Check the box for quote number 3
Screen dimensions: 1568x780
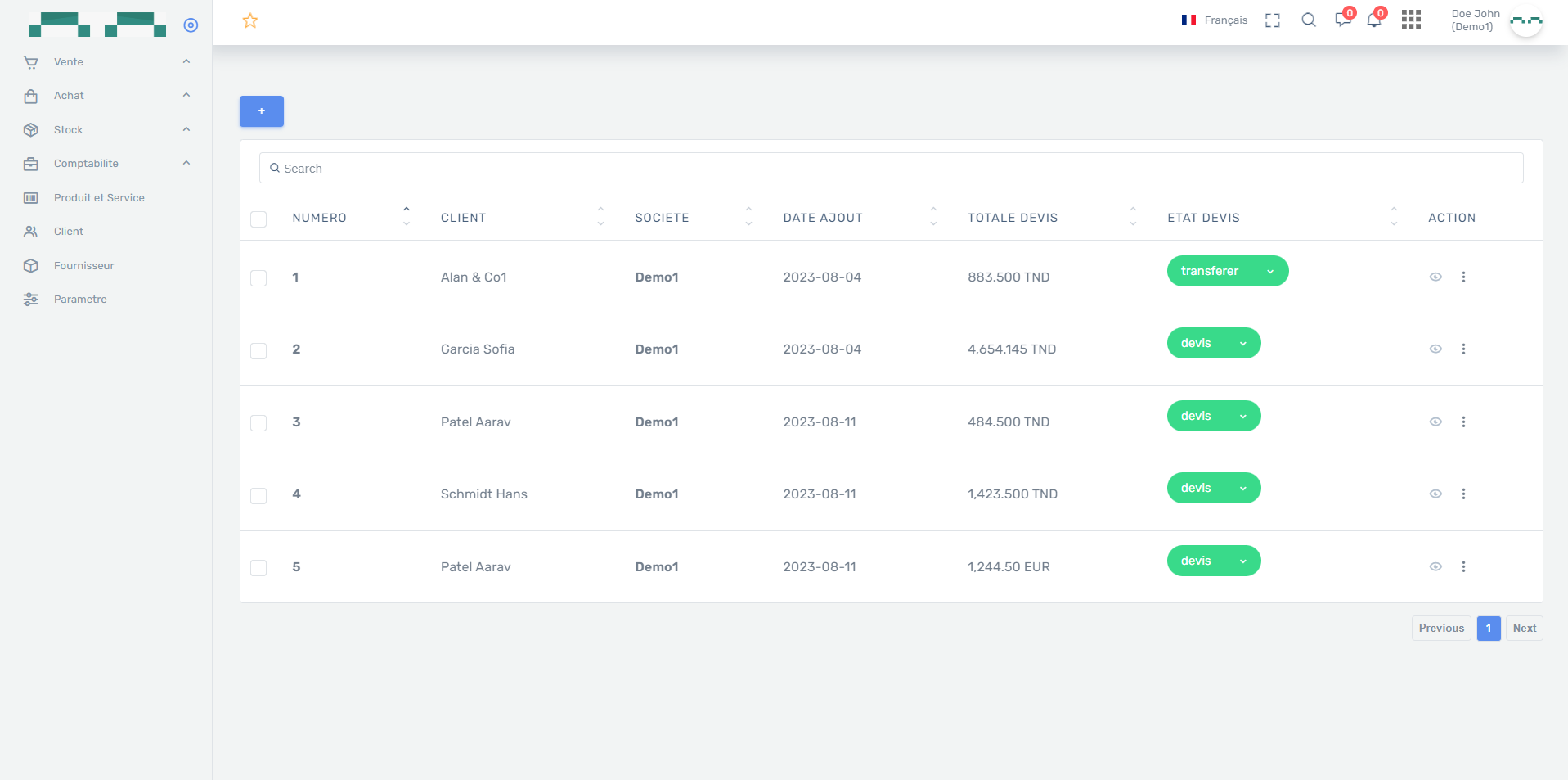point(258,423)
